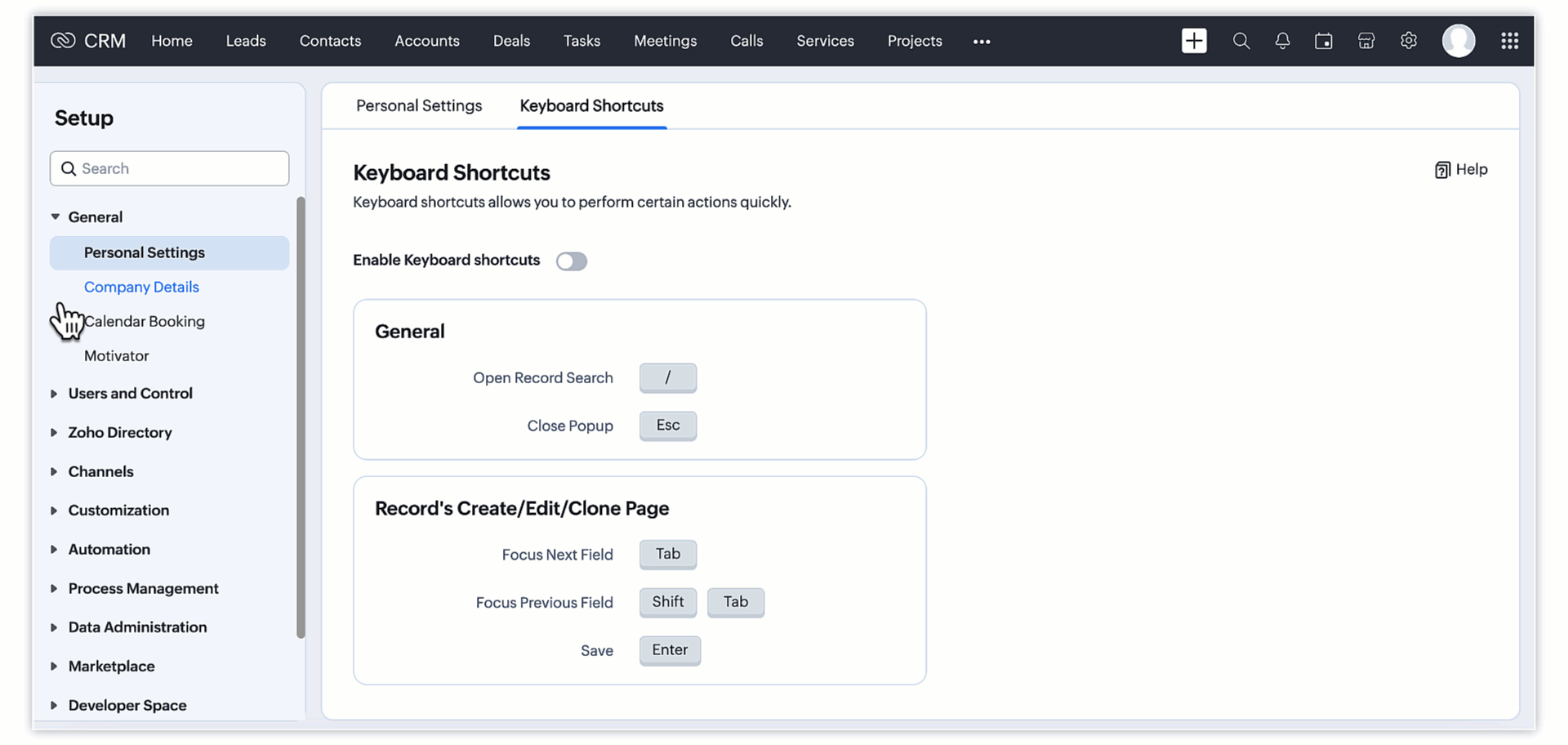Open the apps grid launcher icon
1568x745 pixels.
pos(1509,41)
